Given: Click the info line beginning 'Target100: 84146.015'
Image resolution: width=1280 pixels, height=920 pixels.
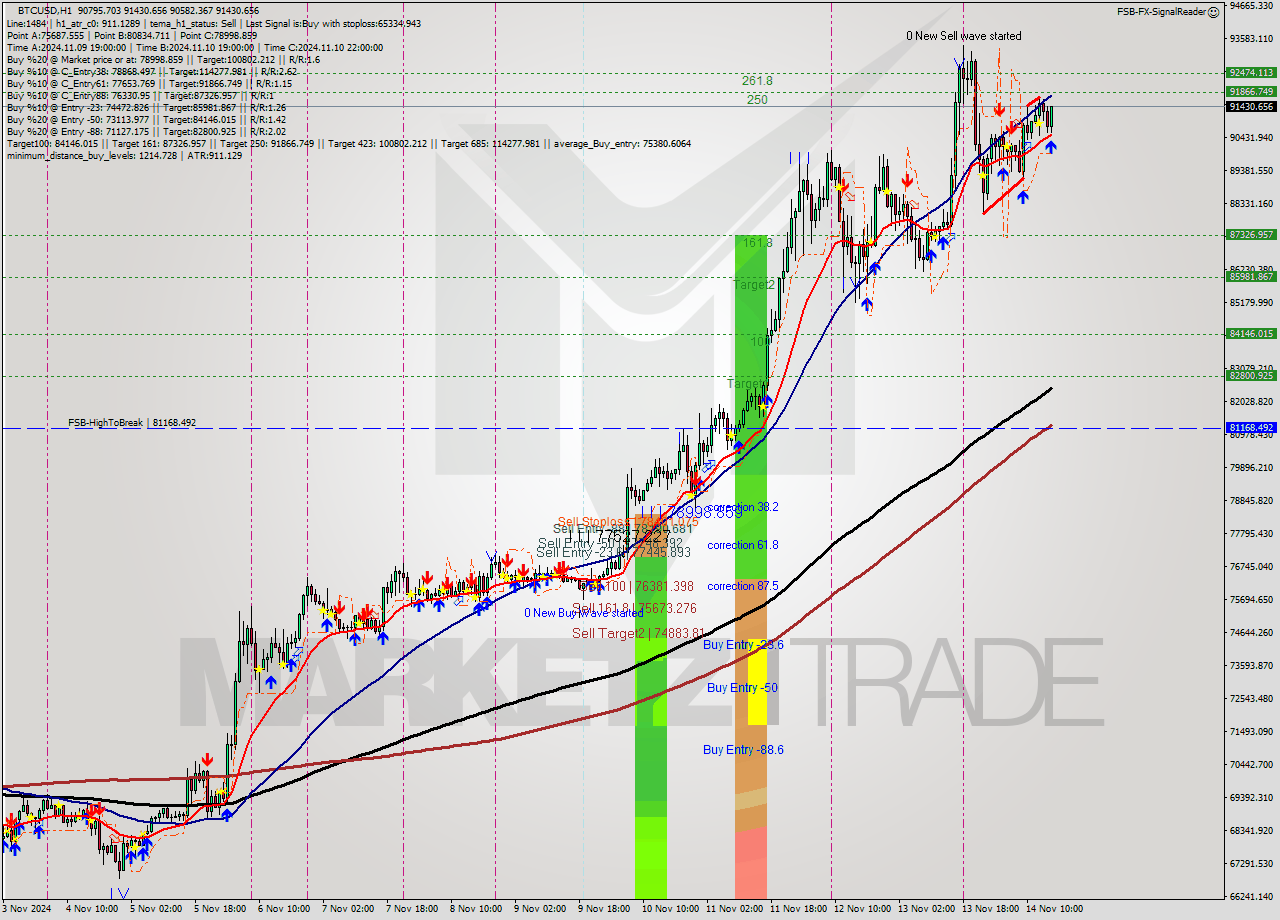Looking at the screenshot, I should pos(349,144).
